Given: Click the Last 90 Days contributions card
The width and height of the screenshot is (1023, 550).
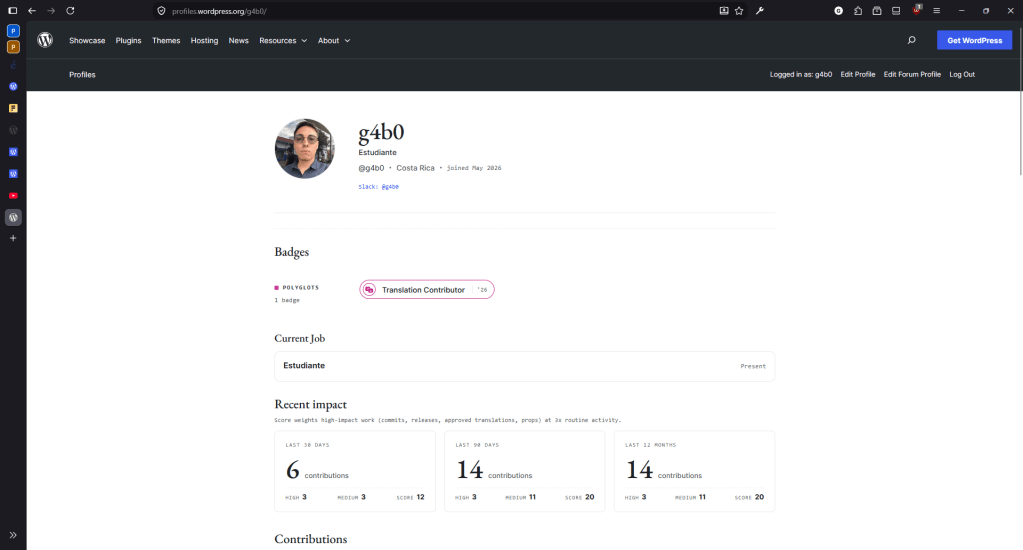Looking at the screenshot, I should tap(525, 471).
